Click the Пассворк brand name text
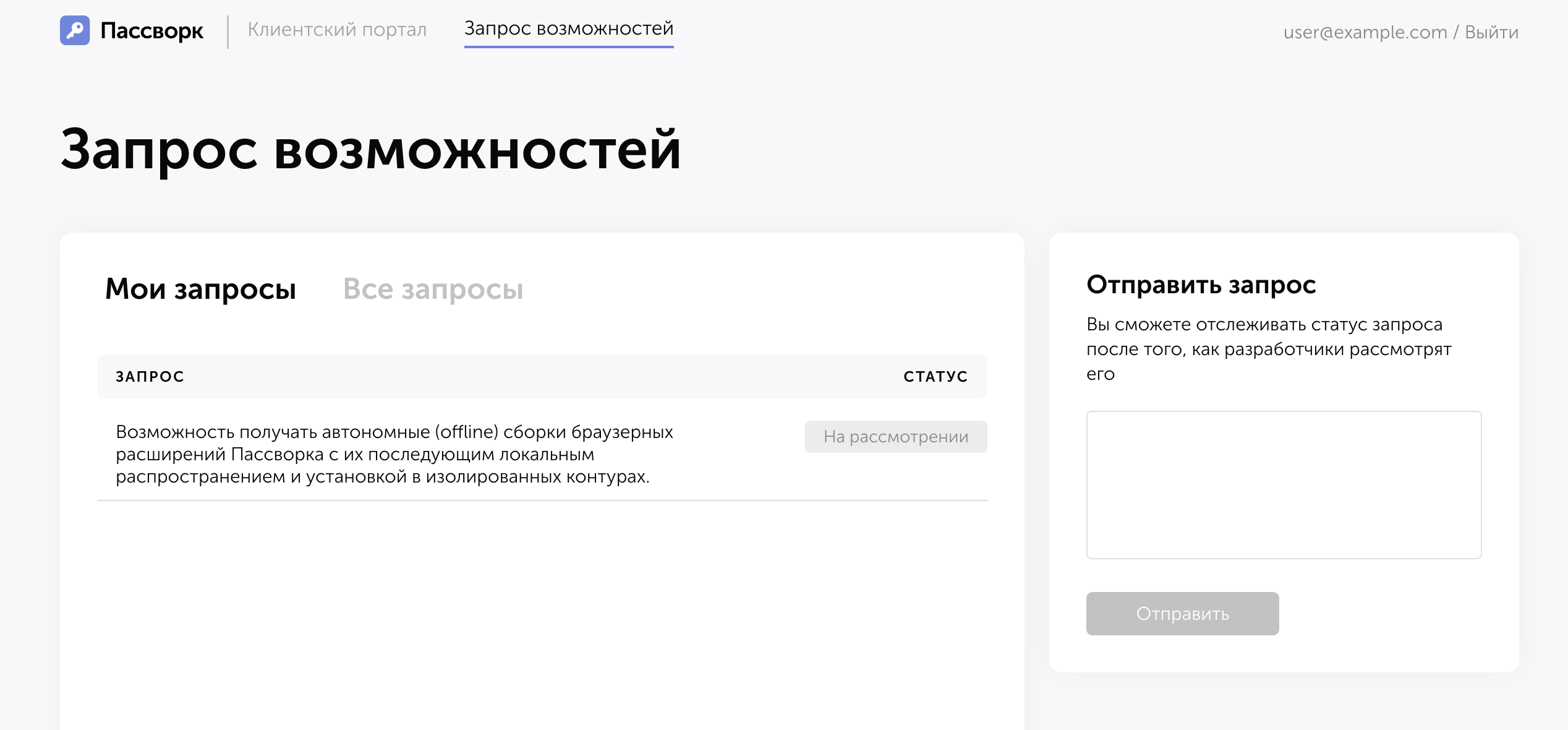The width and height of the screenshot is (1568, 730). [151, 30]
